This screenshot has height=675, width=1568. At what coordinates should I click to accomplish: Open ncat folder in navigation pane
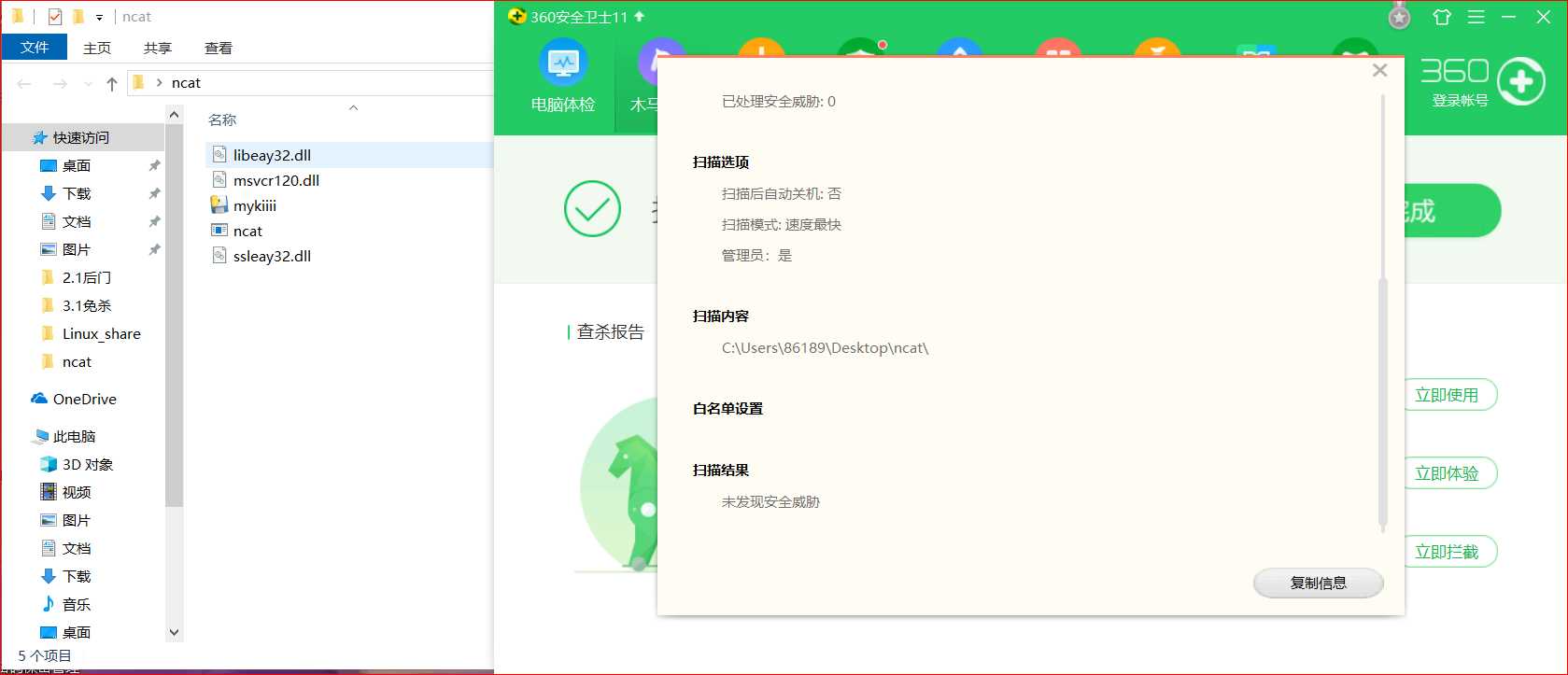[77, 361]
